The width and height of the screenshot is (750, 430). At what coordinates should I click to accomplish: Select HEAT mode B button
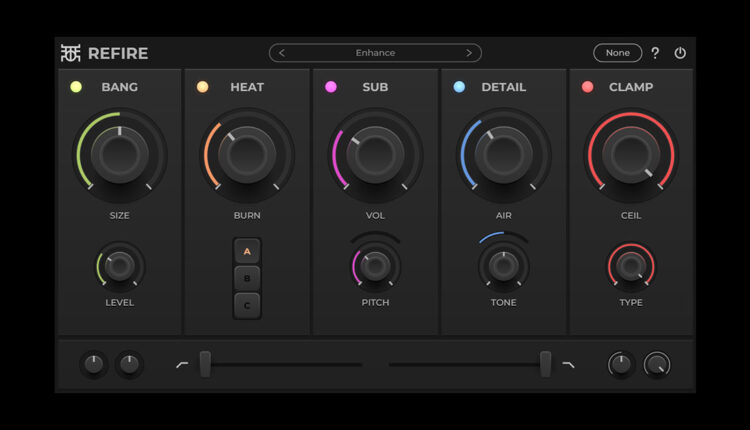(x=247, y=278)
